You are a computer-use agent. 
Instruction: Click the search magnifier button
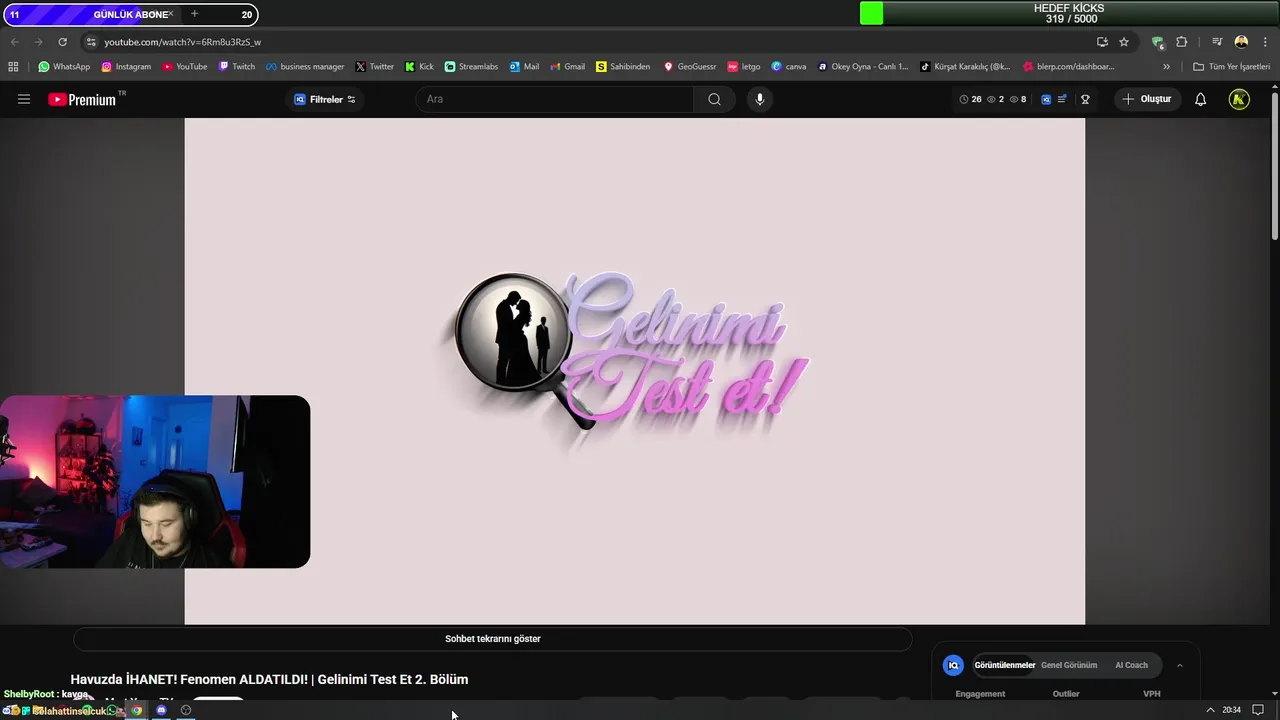pos(714,99)
